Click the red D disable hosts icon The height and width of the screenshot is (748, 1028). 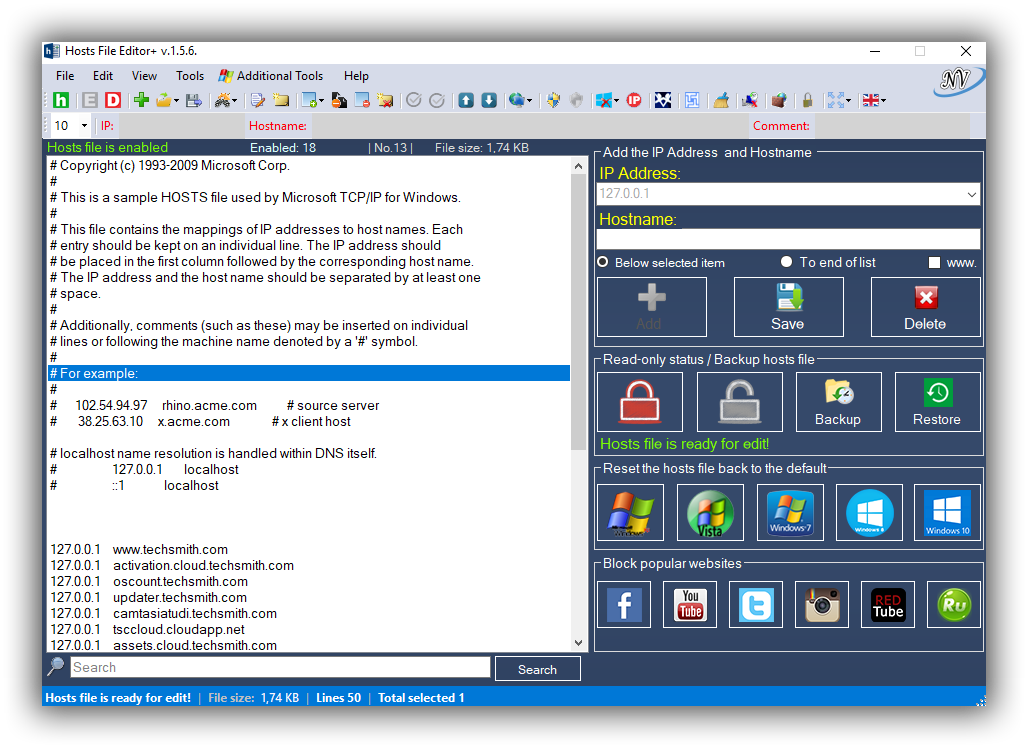tap(113, 100)
